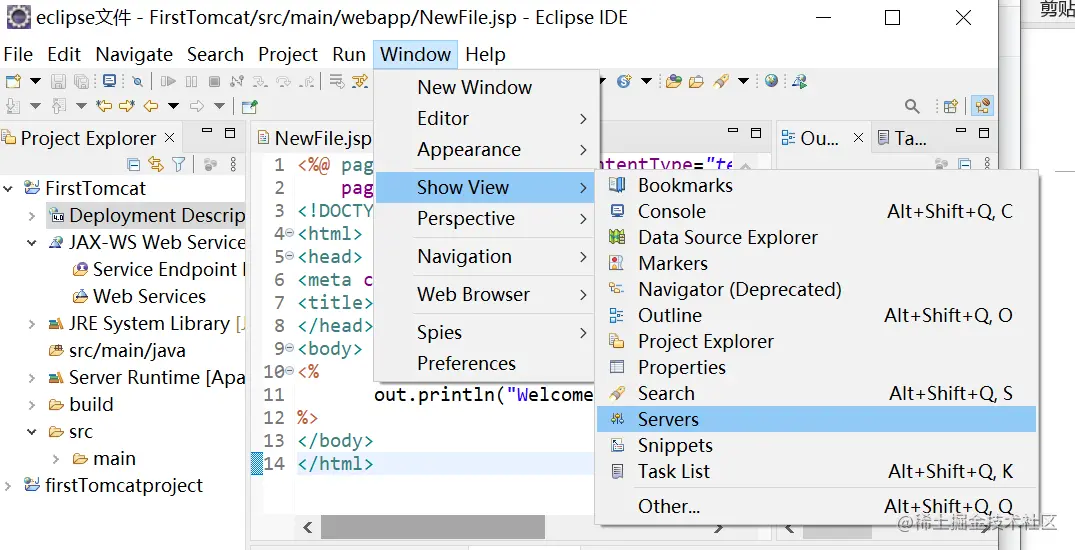Choose Console from Show View submenu

coord(816,211)
